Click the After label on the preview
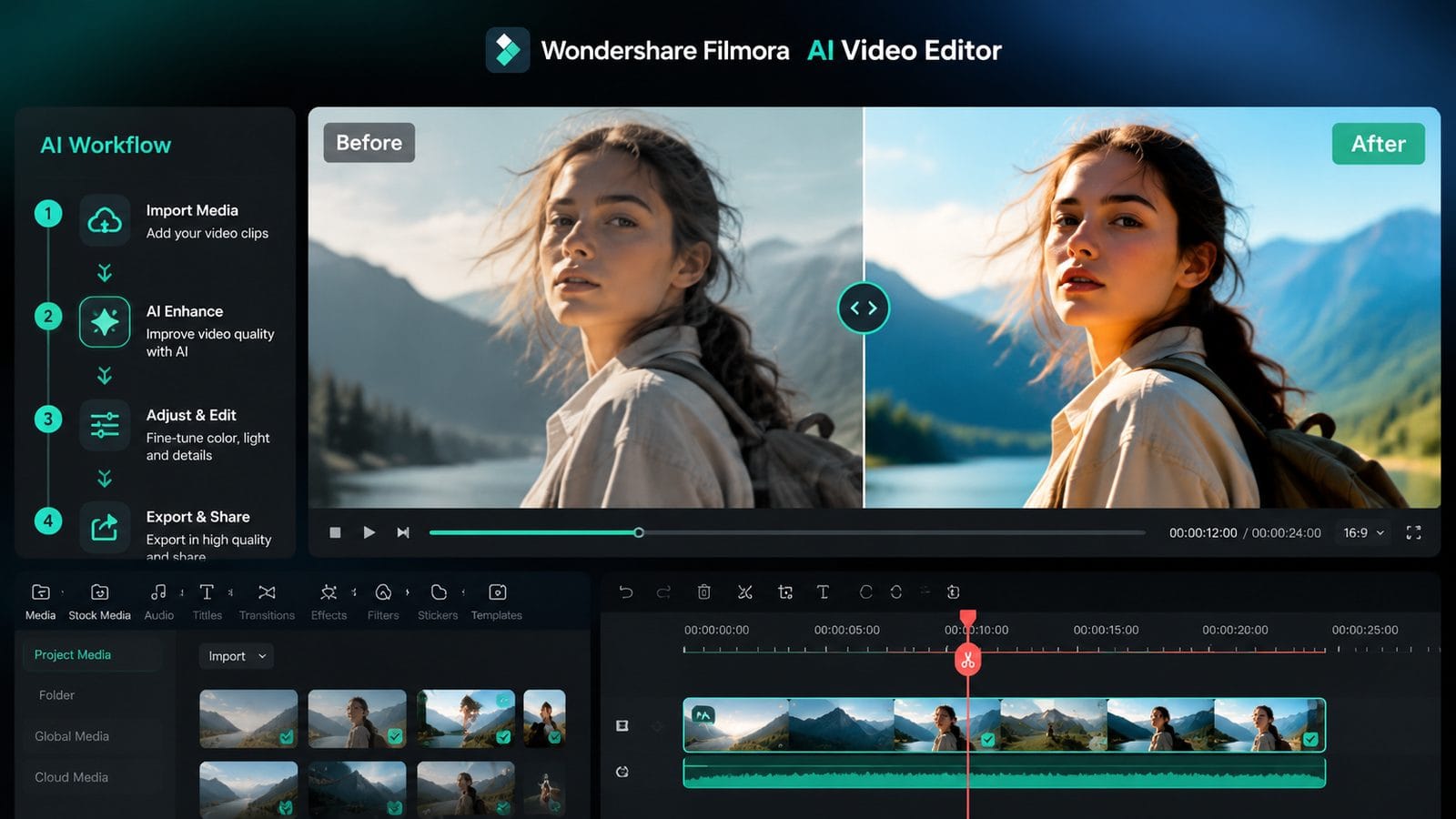 coord(1379,144)
